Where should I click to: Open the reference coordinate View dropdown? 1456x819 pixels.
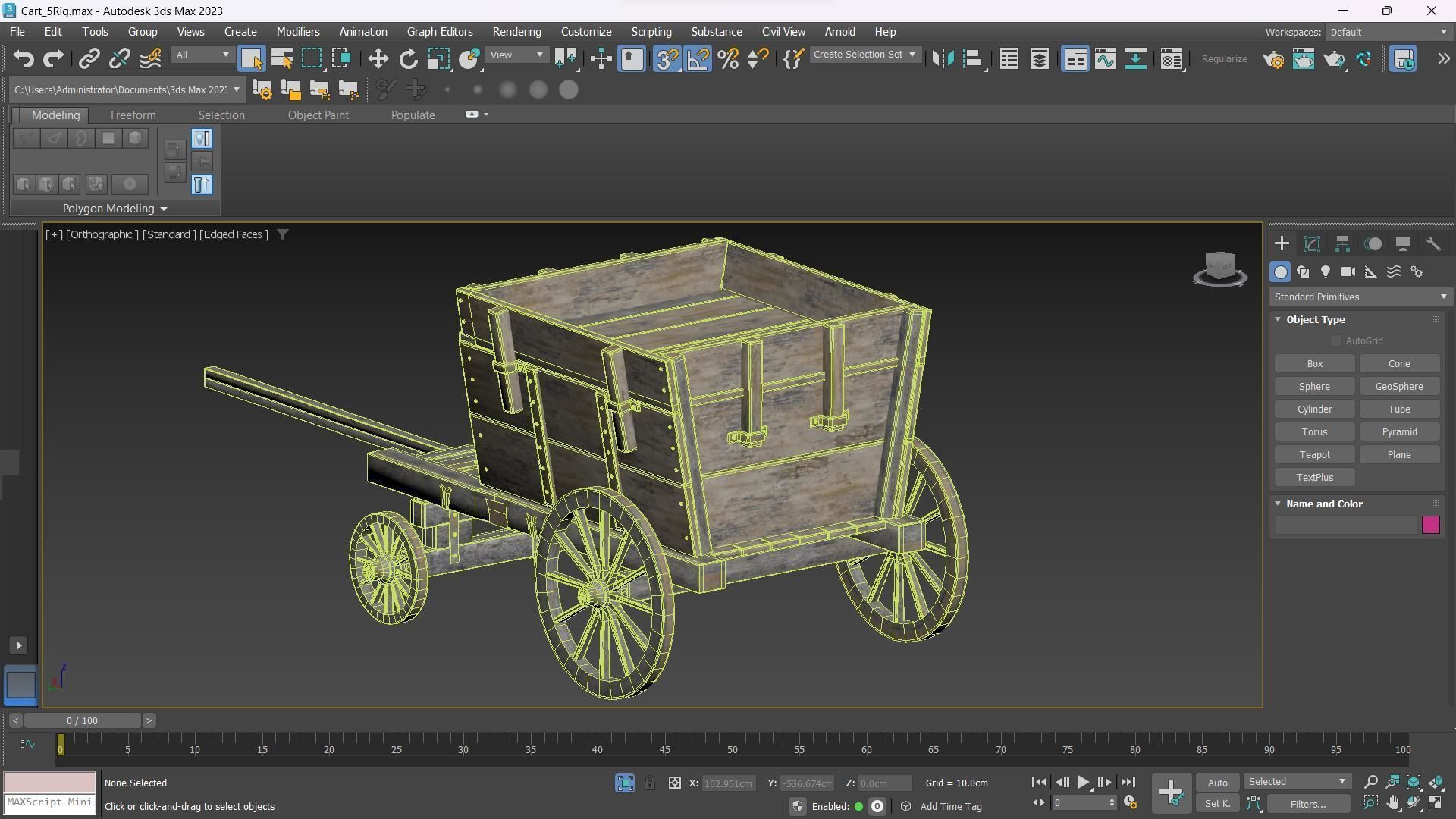coord(517,55)
